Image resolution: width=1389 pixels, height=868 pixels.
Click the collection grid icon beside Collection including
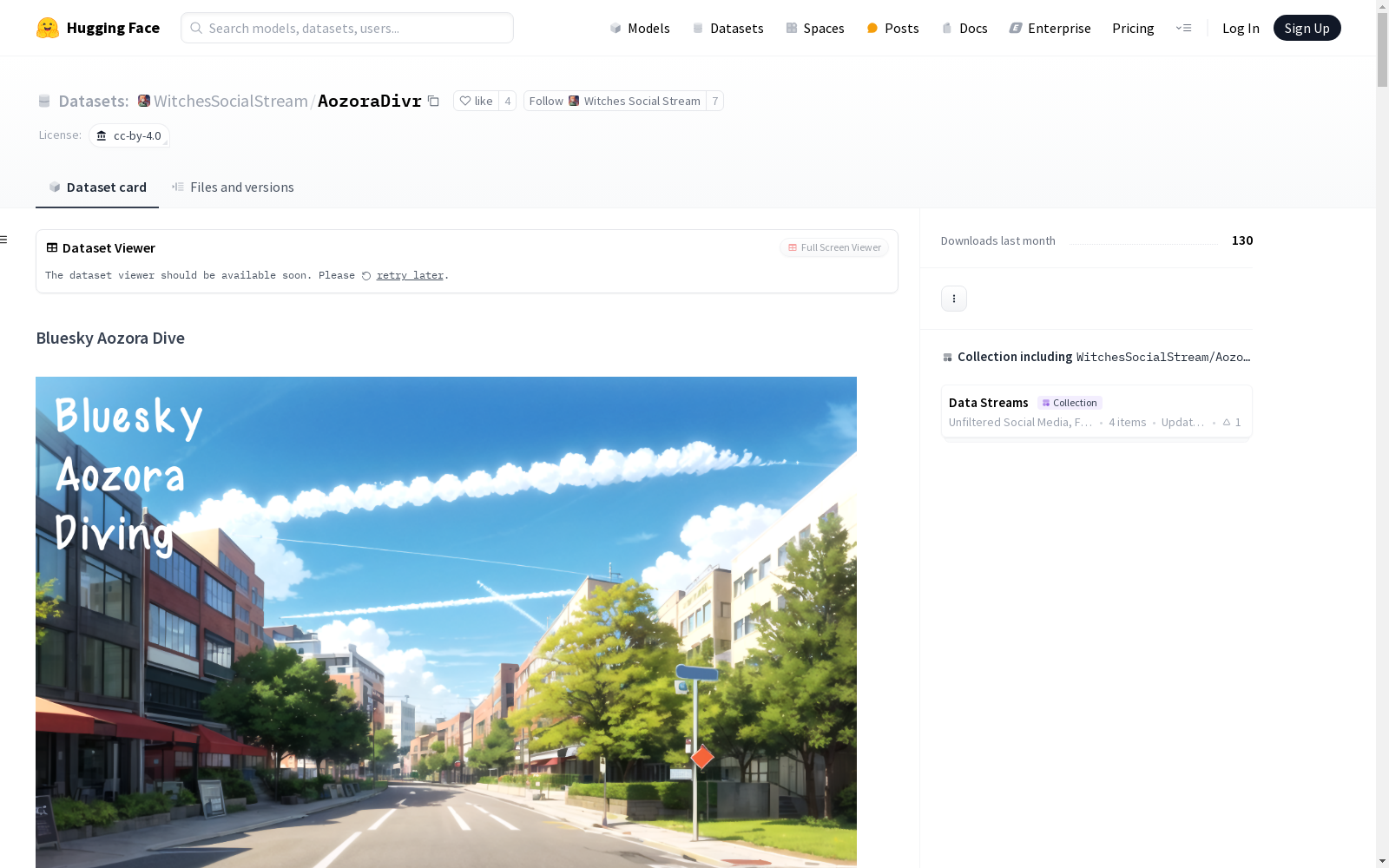[x=947, y=357]
